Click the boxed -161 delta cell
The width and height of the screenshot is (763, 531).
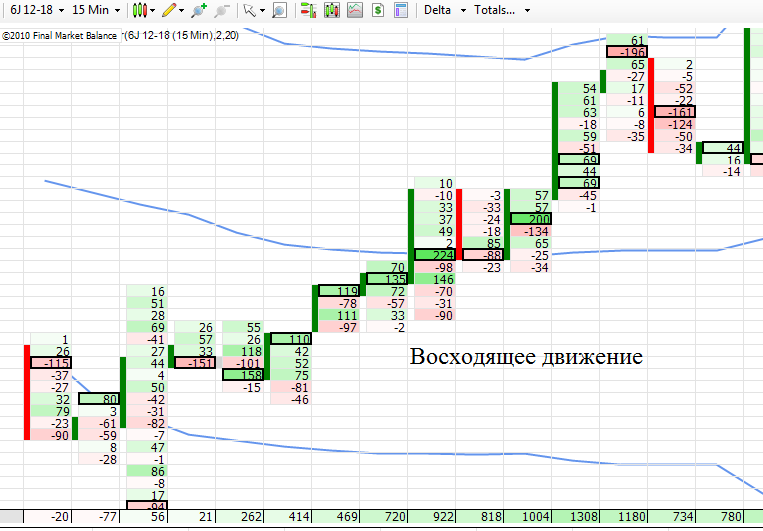pos(675,111)
